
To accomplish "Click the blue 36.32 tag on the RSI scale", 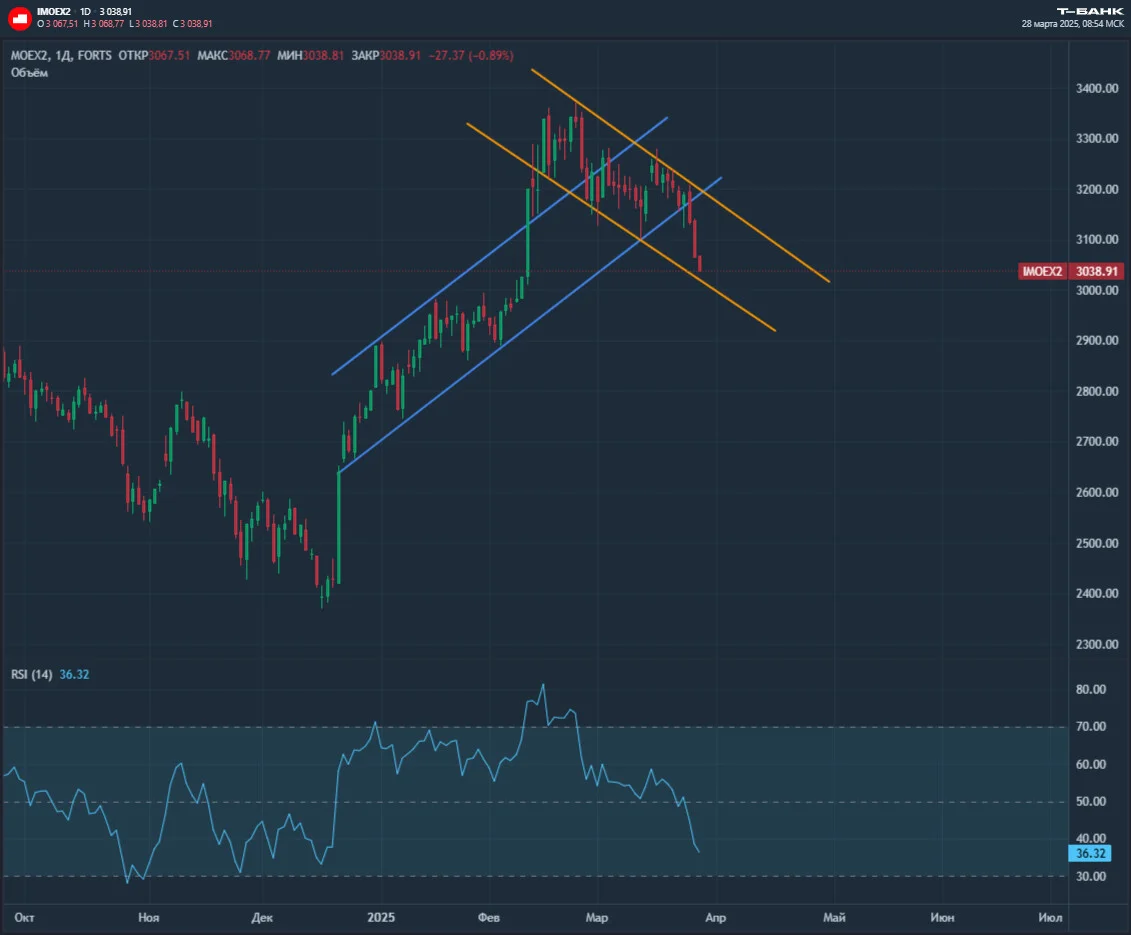I will tap(1090, 853).
